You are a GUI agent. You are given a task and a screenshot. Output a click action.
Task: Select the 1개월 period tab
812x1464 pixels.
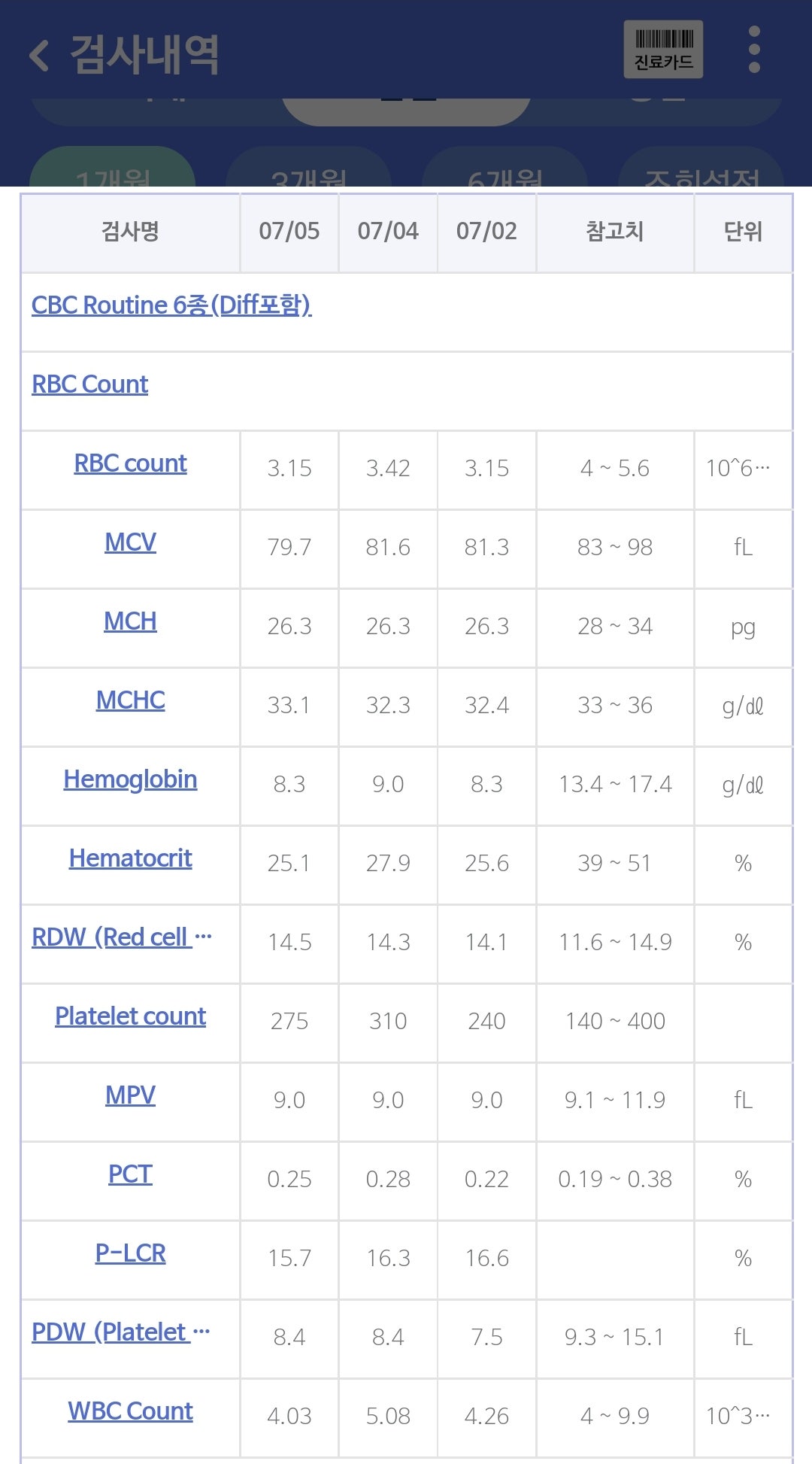(x=113, y=169)
